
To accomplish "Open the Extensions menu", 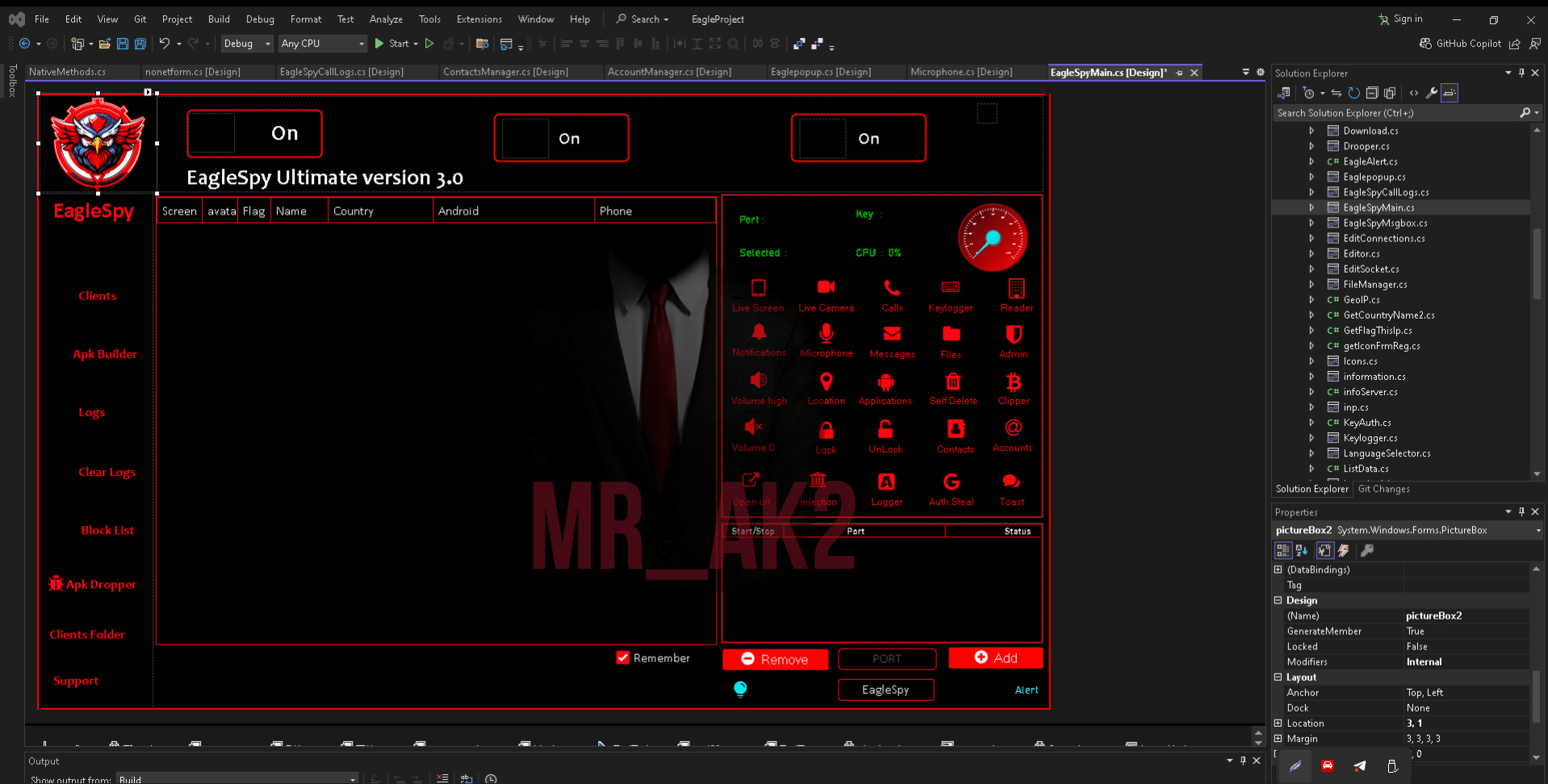I will (x=479, y=19).
